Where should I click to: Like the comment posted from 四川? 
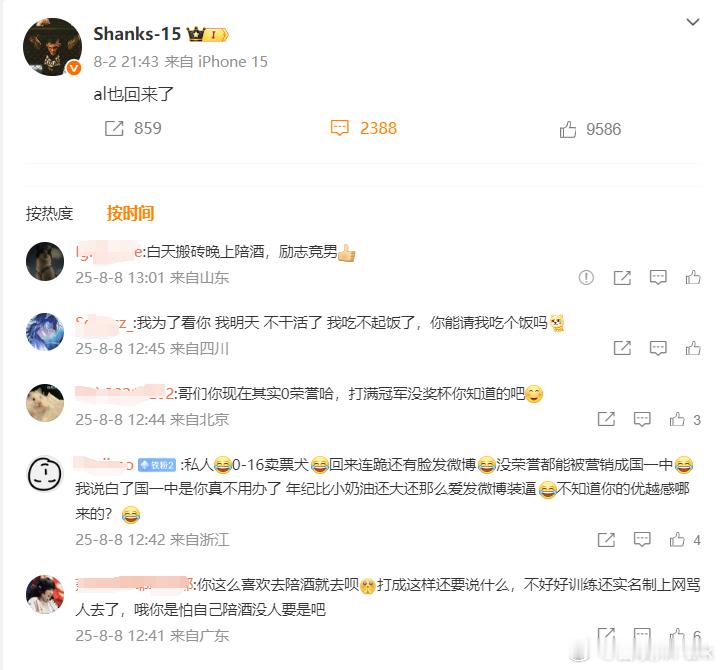[x=693, y=348]
